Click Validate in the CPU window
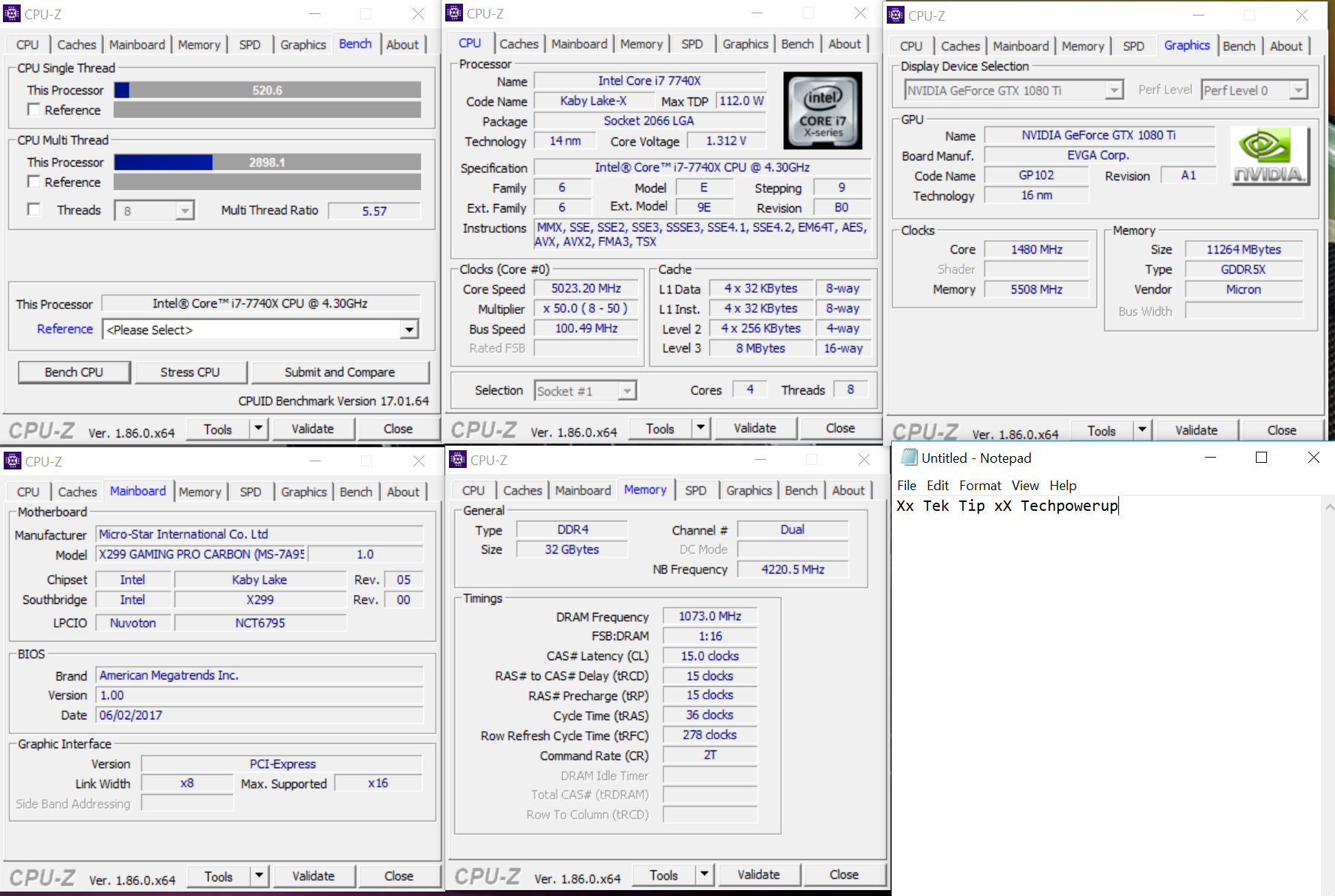 pyautogui.click(x=754, y=428)
